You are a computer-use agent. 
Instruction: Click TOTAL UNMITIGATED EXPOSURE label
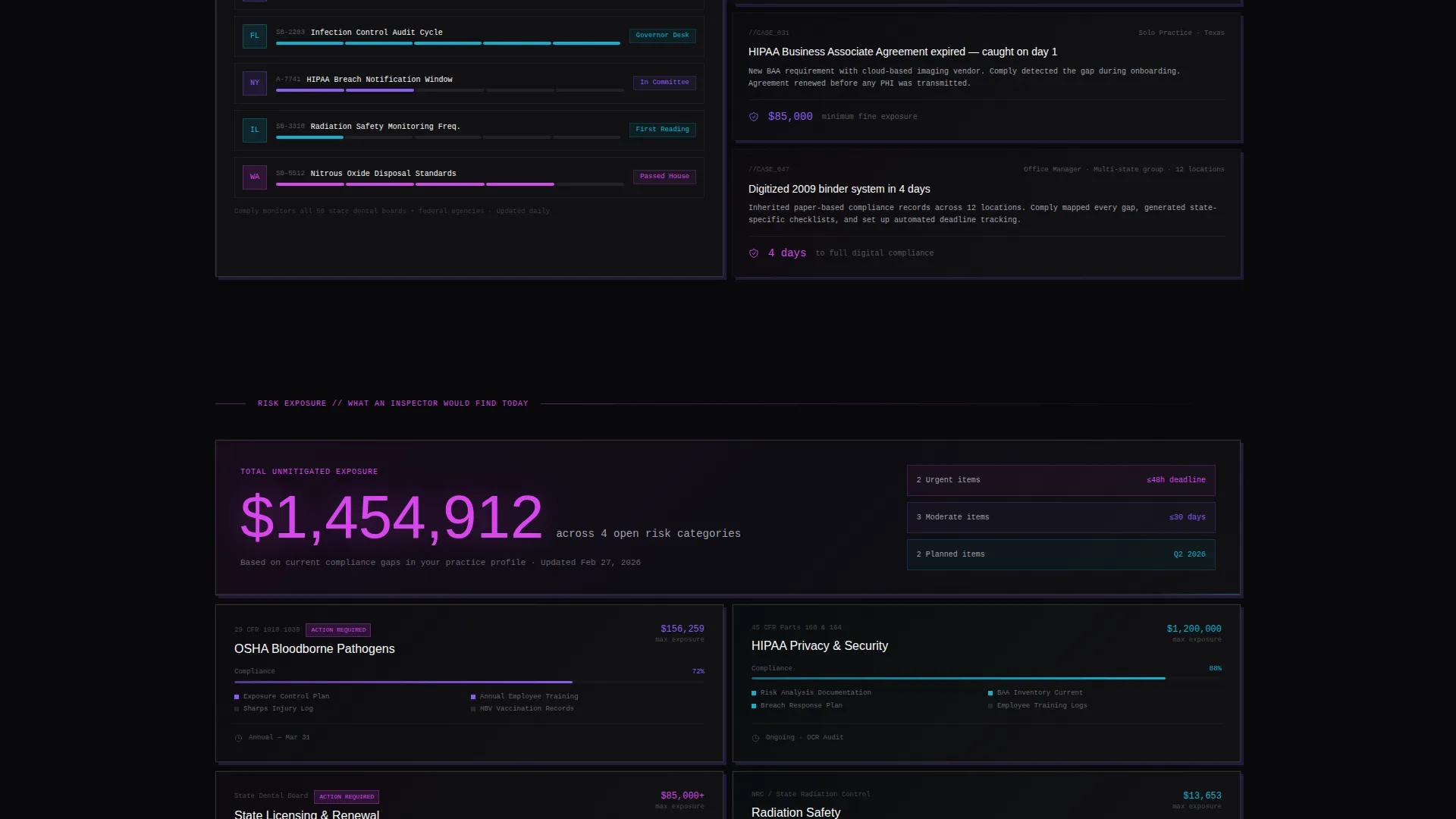pos(309,472)
